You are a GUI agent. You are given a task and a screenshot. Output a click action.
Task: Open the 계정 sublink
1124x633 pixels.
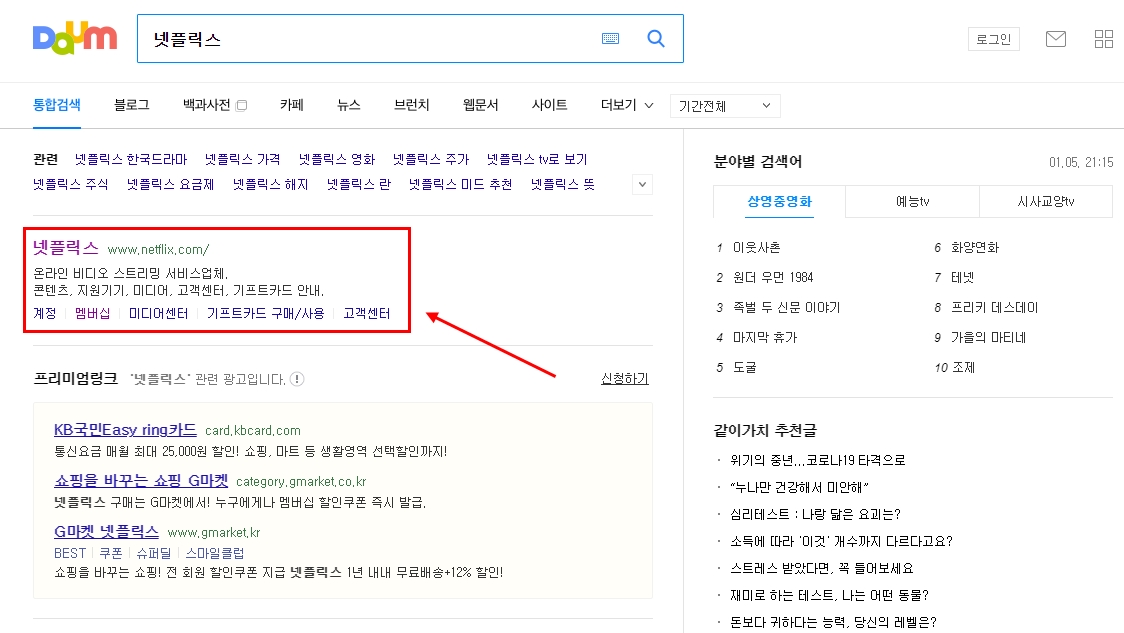click(x=44, y=313)
